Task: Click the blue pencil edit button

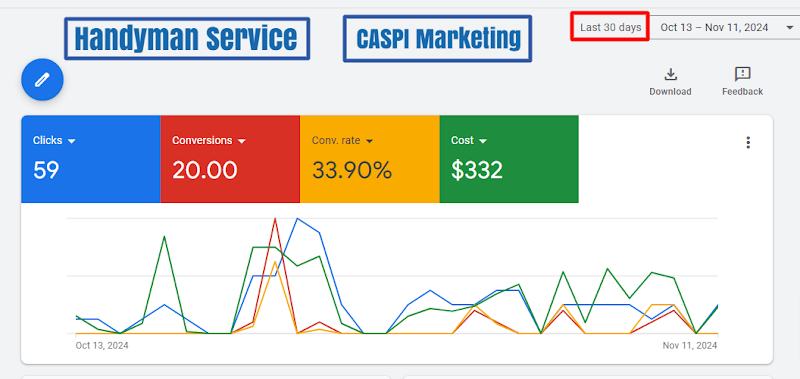Action: click(x=42, y=80)
